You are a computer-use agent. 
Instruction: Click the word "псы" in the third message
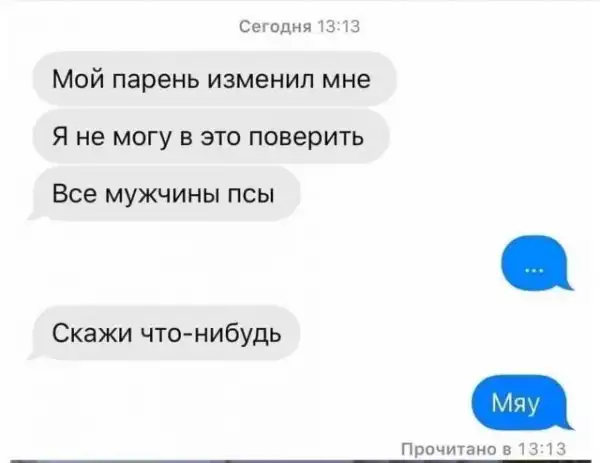click(x=251, y=194)
